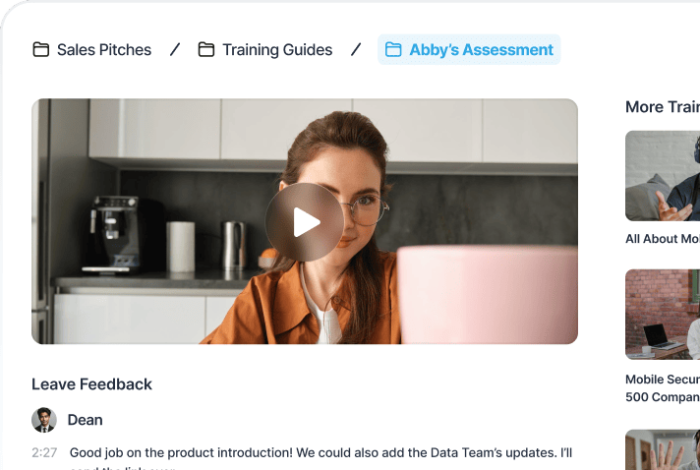Click the Training Guides folder icon

coord(206,50)
